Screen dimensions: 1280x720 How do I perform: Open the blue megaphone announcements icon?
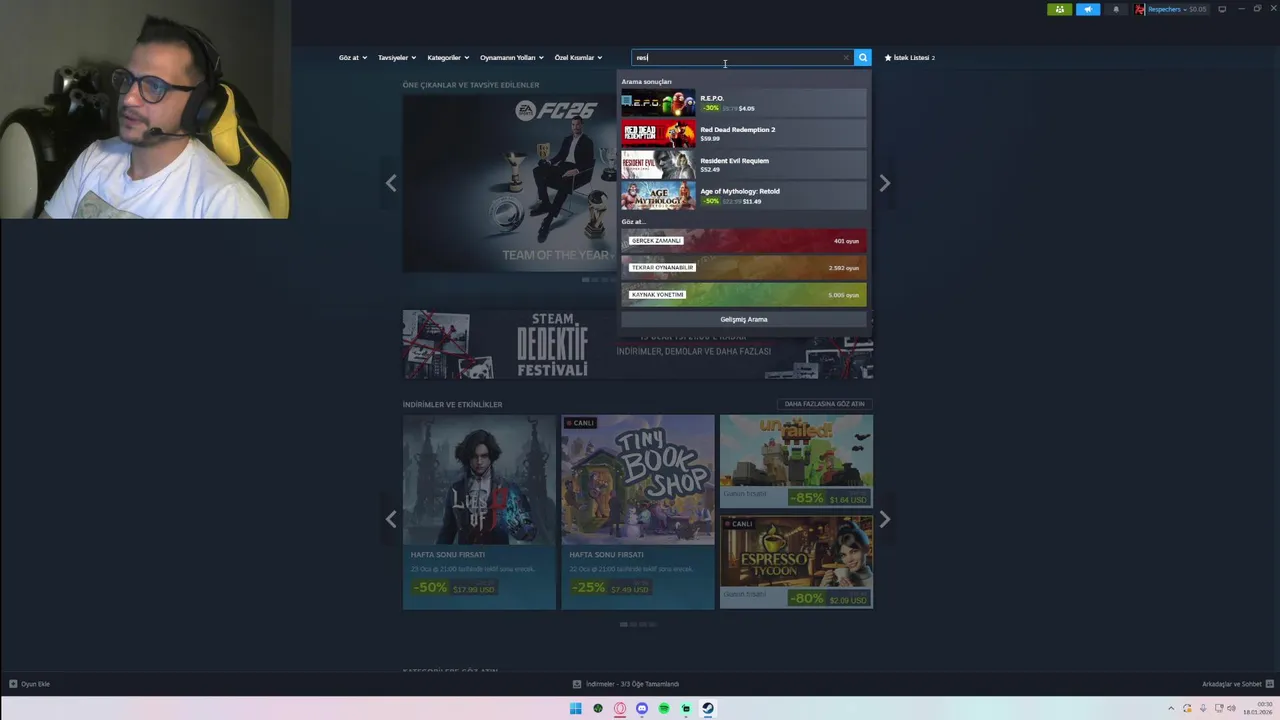click(1088, 9)
